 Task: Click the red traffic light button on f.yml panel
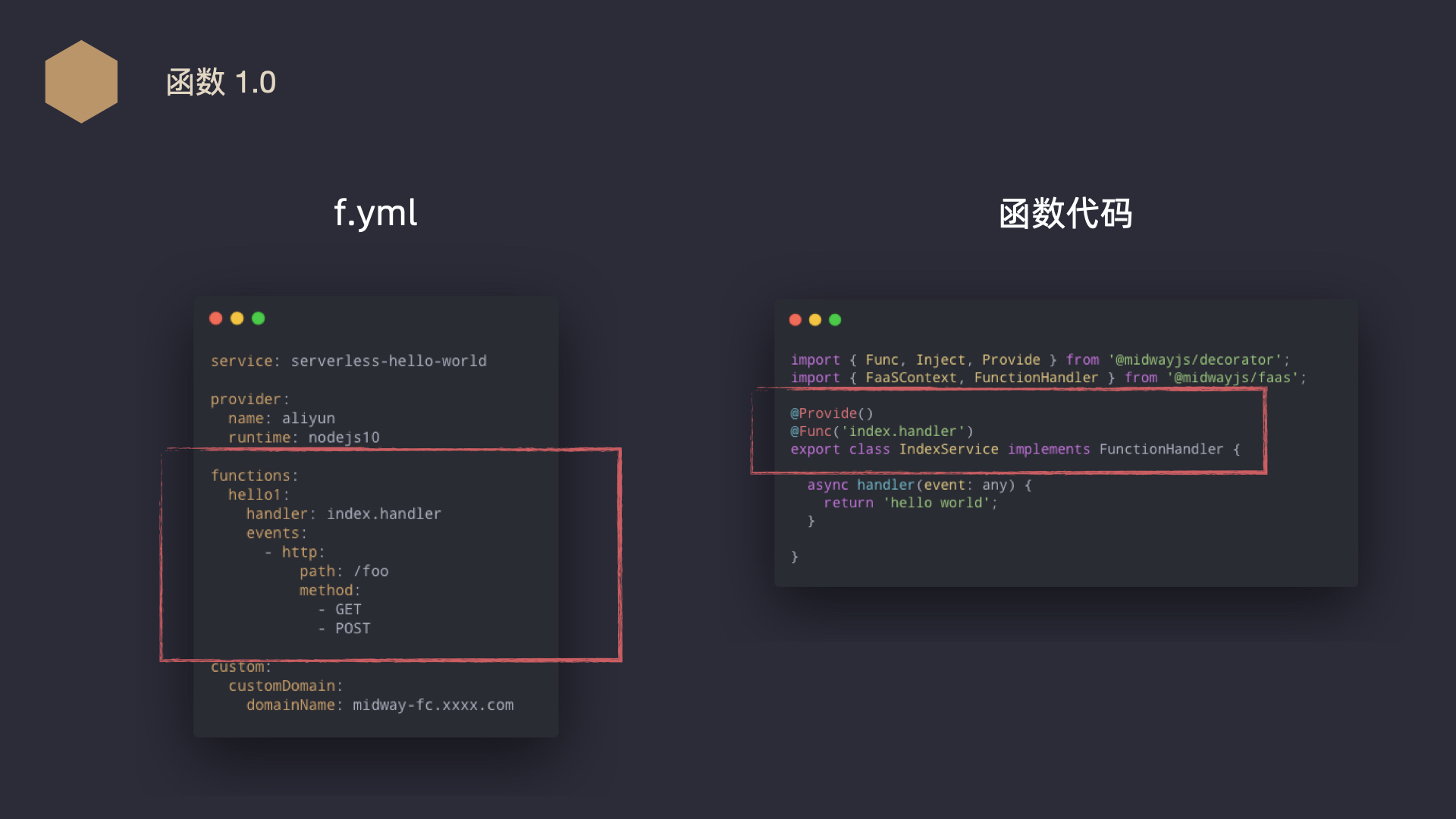[216, 318]
